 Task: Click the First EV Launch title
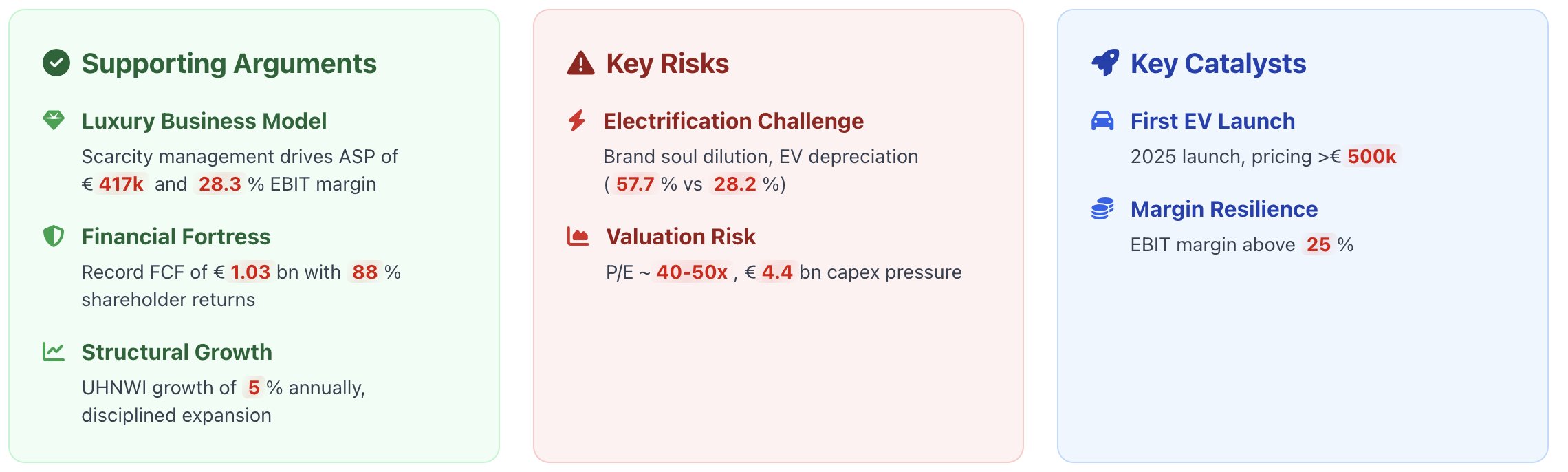point(1212,121)
